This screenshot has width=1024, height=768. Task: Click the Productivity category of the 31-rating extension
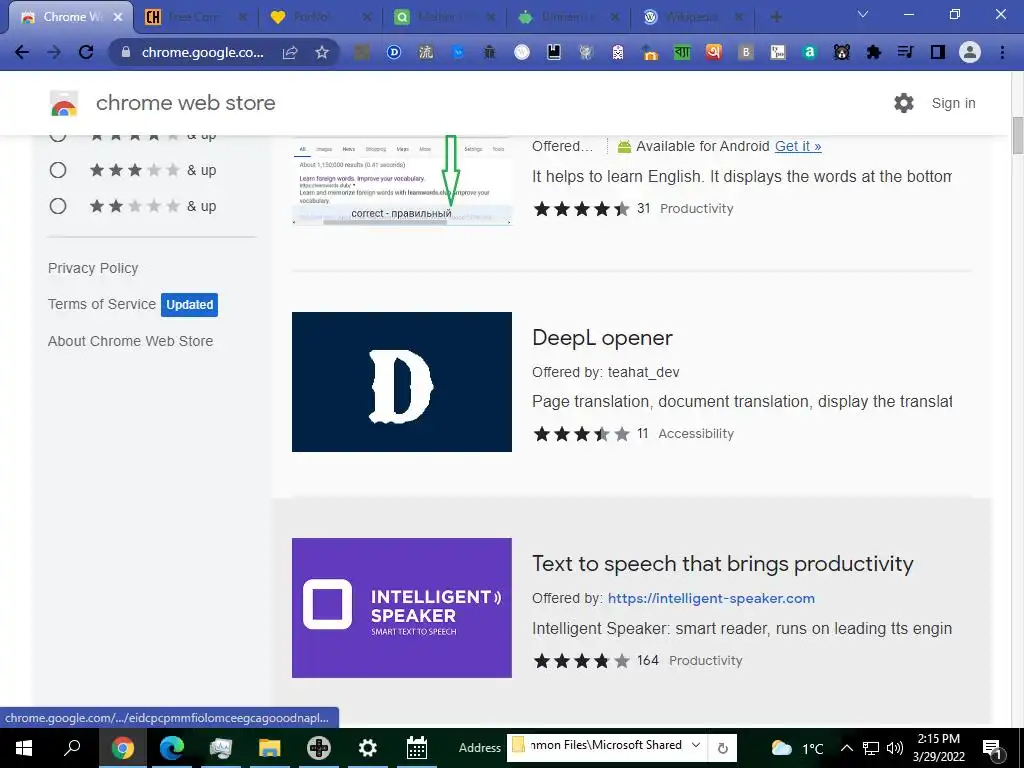[696, 209]
